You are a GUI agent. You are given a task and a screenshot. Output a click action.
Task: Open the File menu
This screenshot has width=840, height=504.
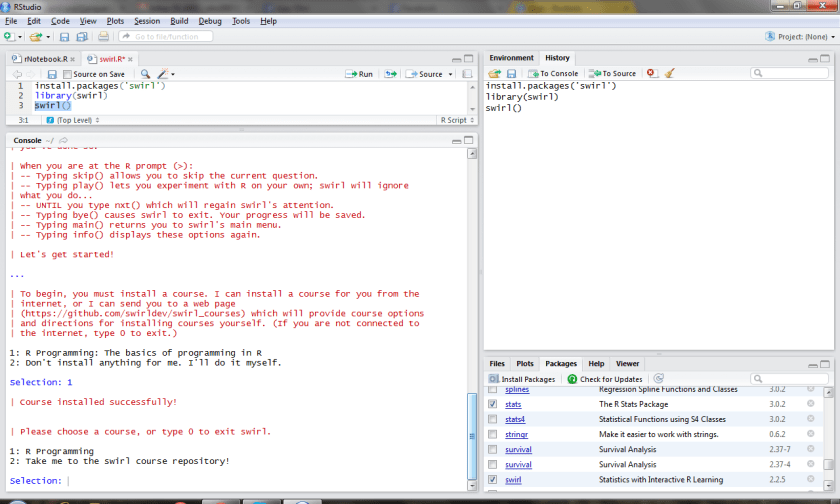point(11,21)
